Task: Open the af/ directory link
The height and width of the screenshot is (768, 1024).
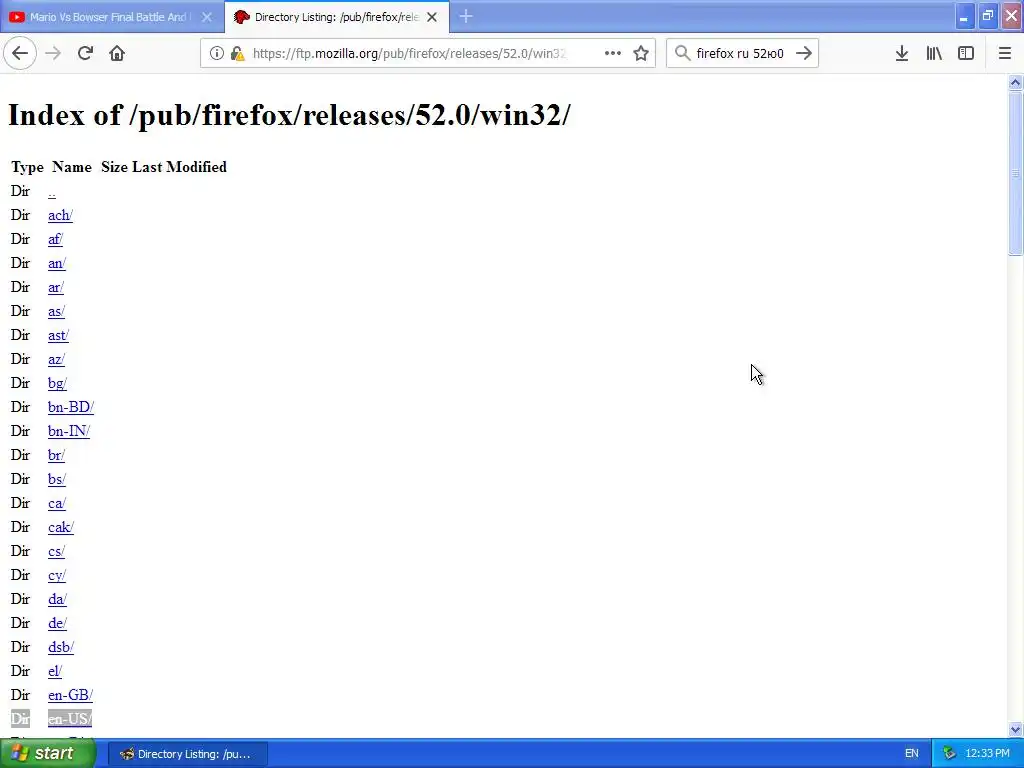Action: point(56,239)
